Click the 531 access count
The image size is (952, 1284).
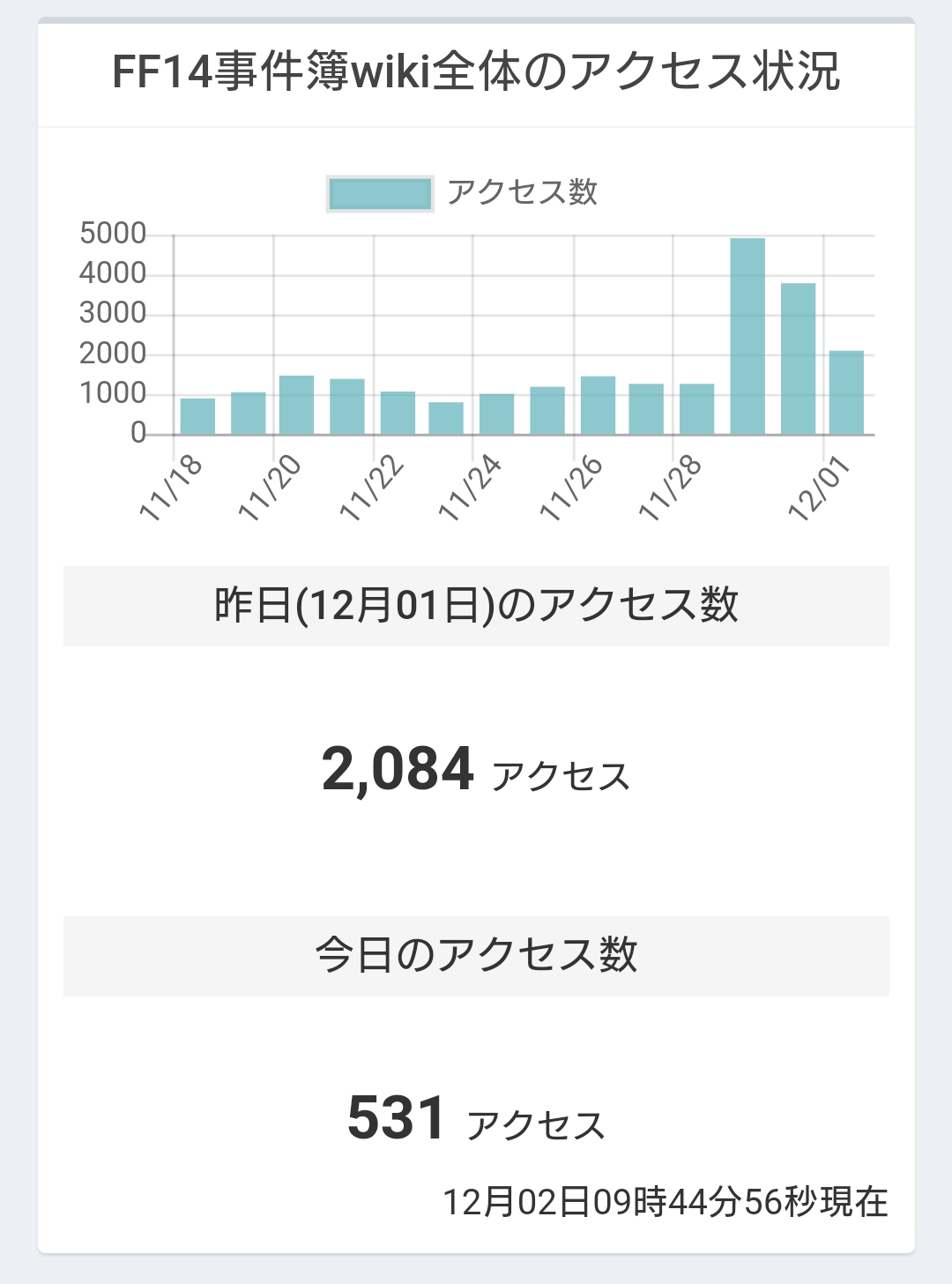[x=397, y=1117]
